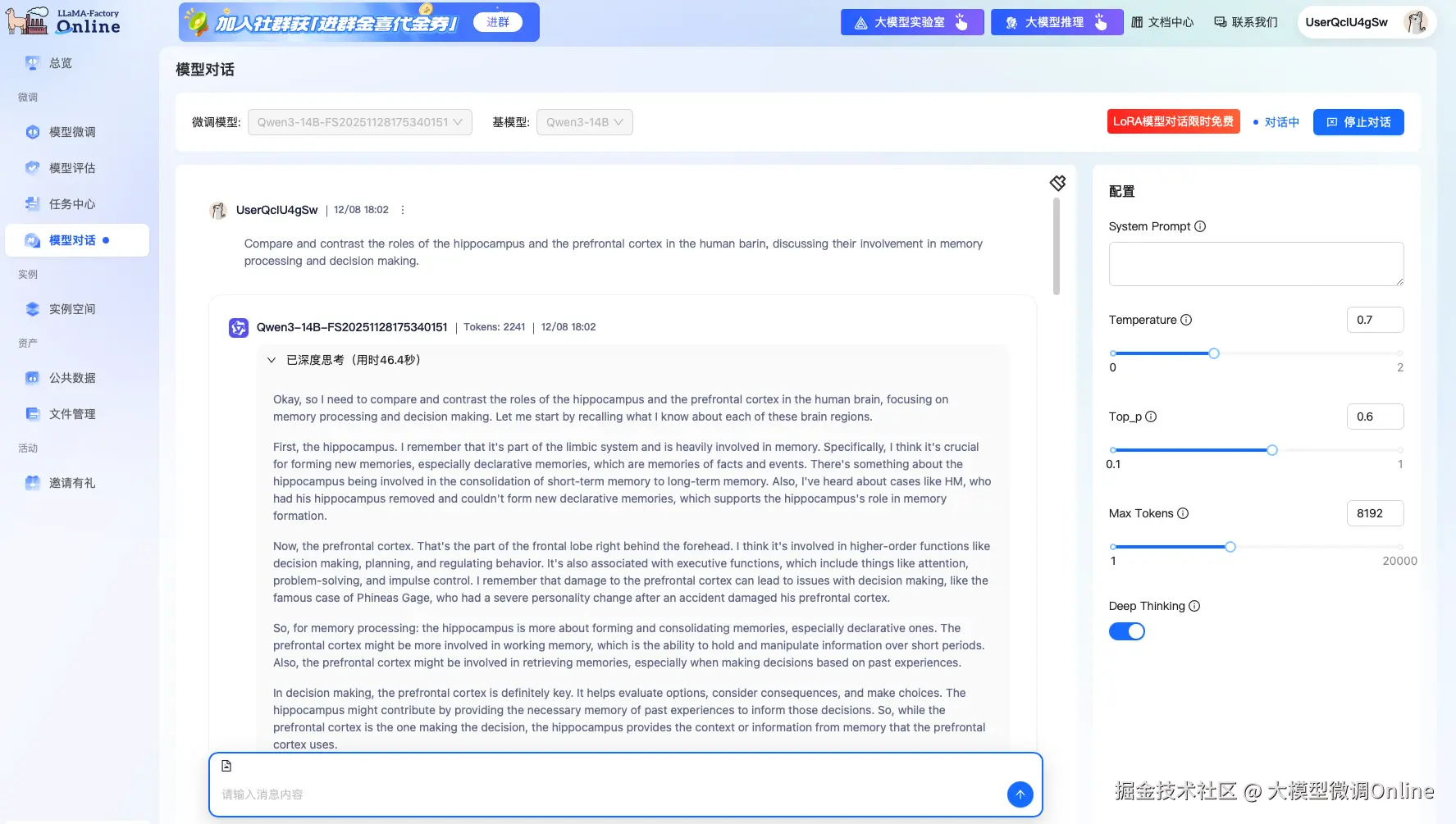This screenshot has width=1456, height=824.
Task: Click the Qwen3 model avatar icon
Action: (x=239, y=328)
